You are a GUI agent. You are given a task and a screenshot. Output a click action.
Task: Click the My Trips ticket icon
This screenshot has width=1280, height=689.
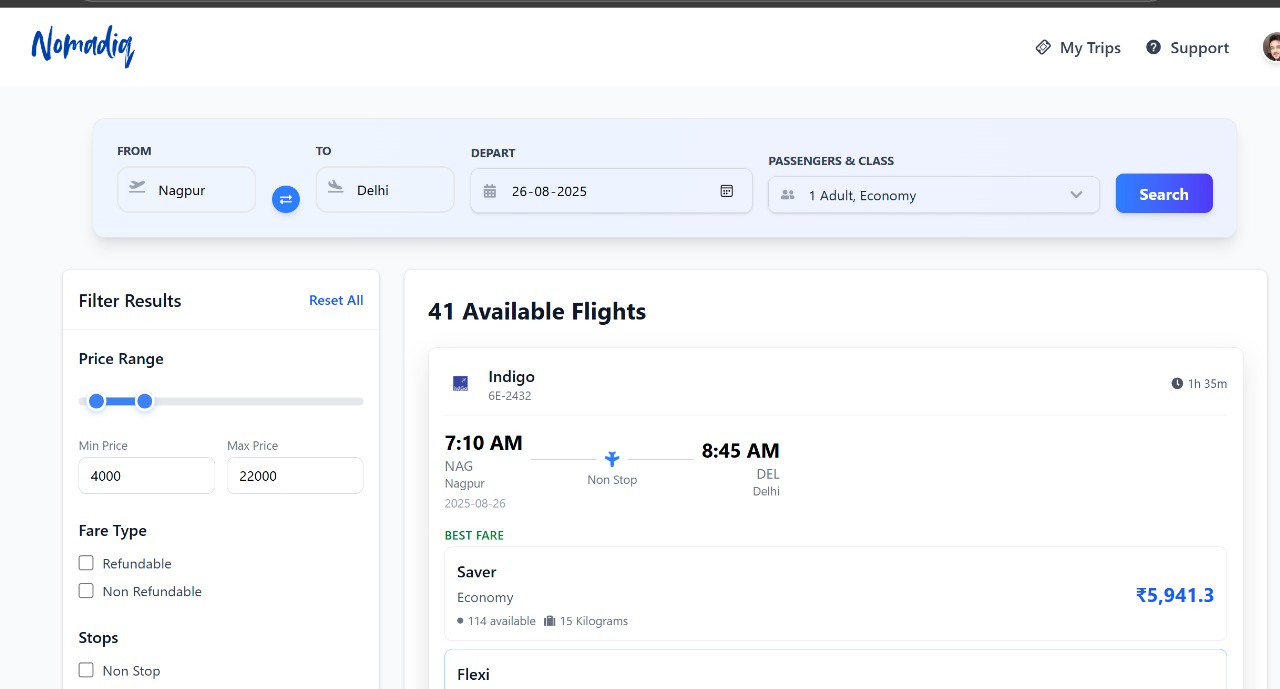click(1043, 48)
